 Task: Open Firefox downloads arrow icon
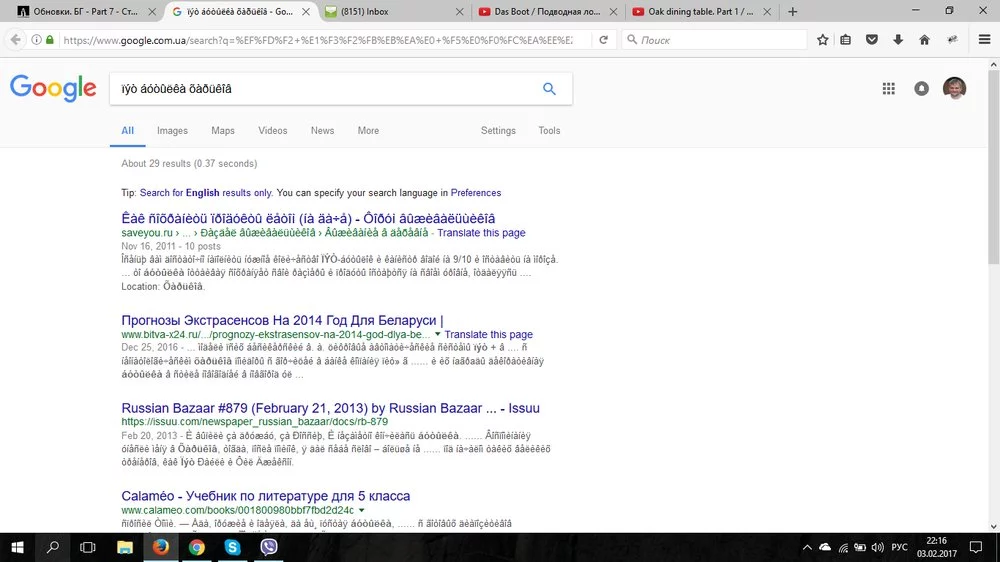tap(898, 40)
